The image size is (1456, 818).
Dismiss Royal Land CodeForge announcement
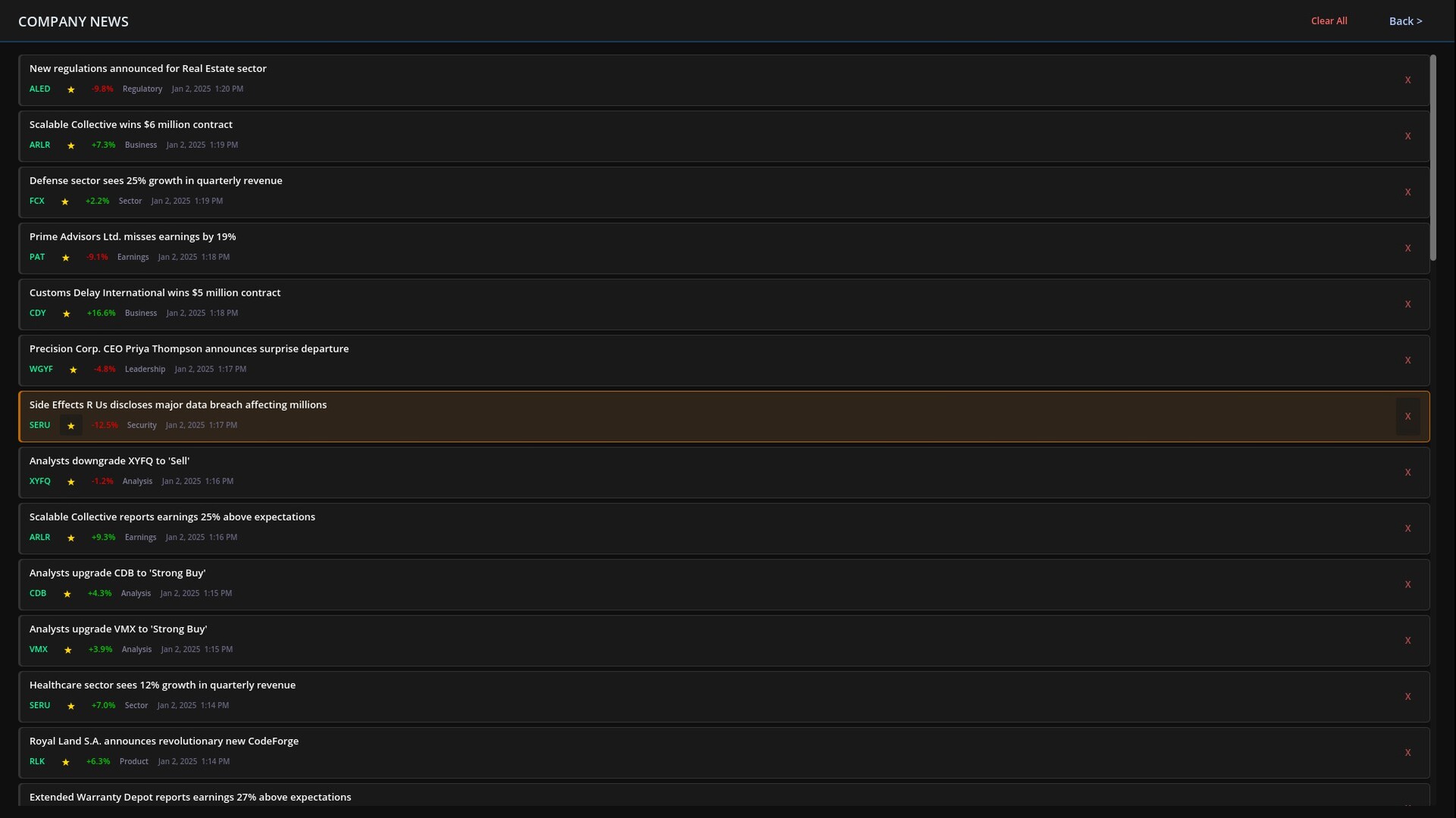[1407, 753]
